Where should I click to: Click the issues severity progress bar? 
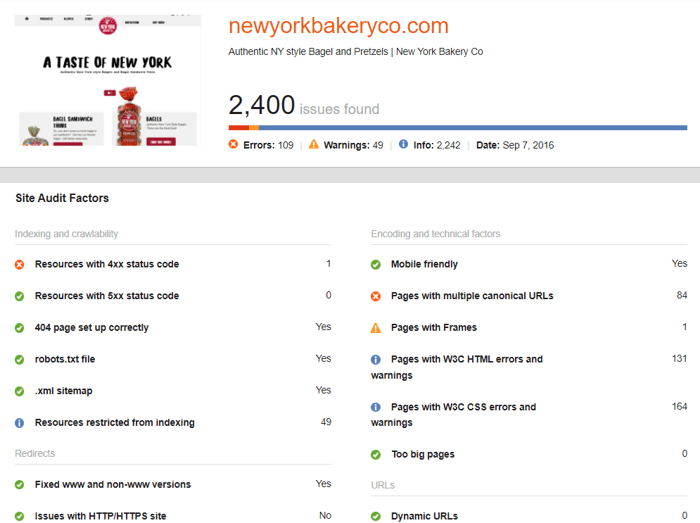458,128
